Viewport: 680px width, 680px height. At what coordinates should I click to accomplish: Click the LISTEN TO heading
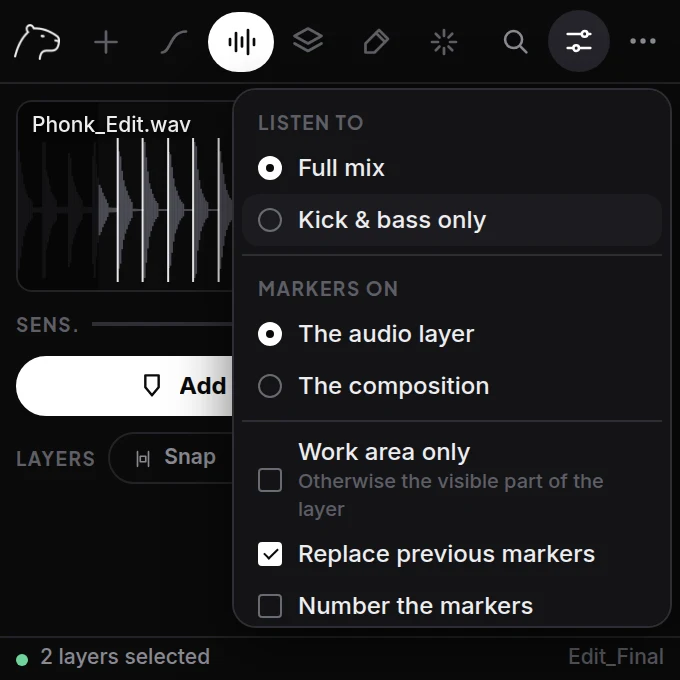pos(311,123)
